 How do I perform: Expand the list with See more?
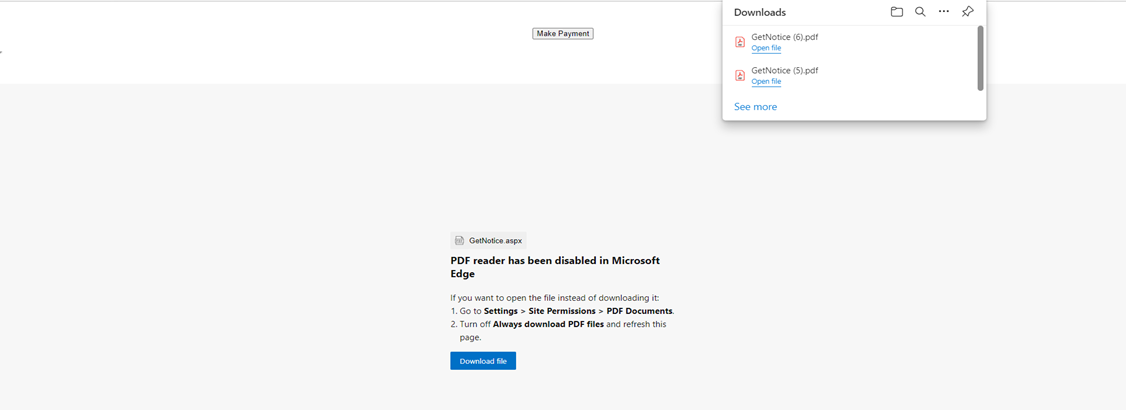point(755,107)
